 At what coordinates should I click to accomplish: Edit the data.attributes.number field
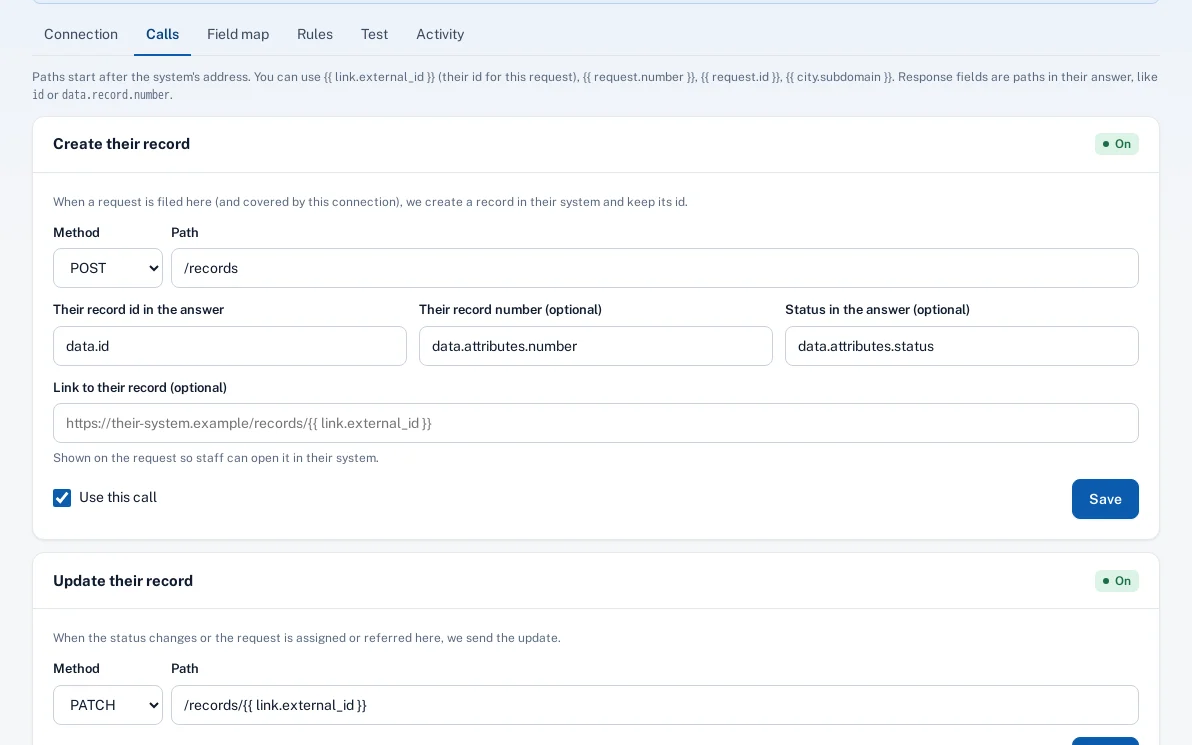tap(595, 346)
